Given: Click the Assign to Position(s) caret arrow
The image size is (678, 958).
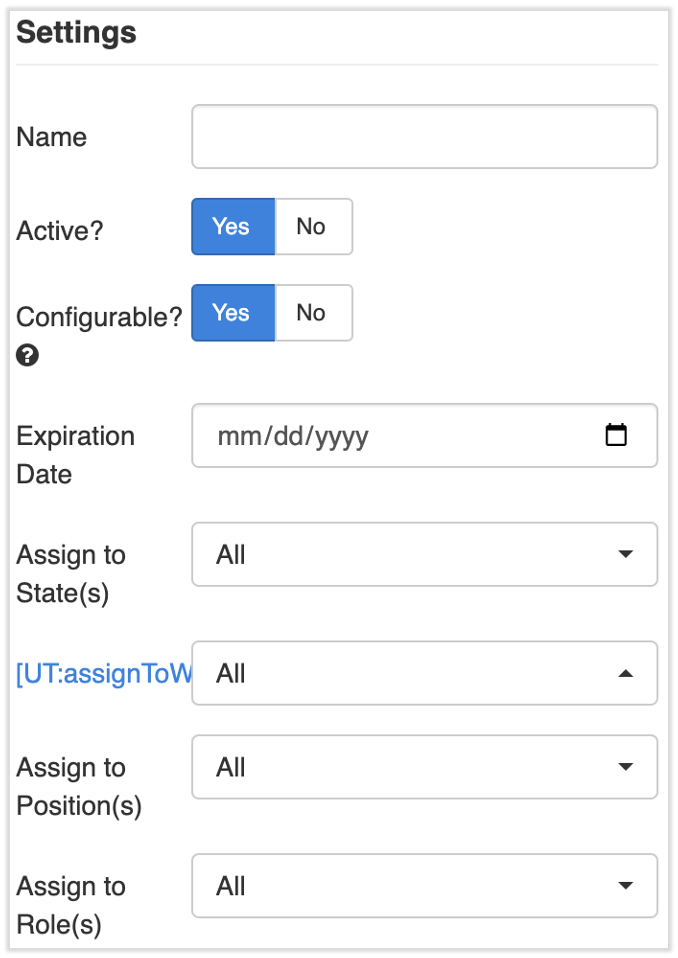Looking at the screenshot, I should 625,767.
